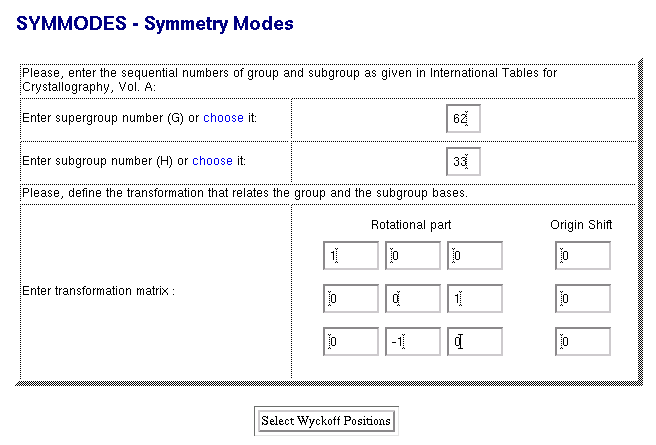Focus rotational matrix row 1, column 1 field

(351, 256)
